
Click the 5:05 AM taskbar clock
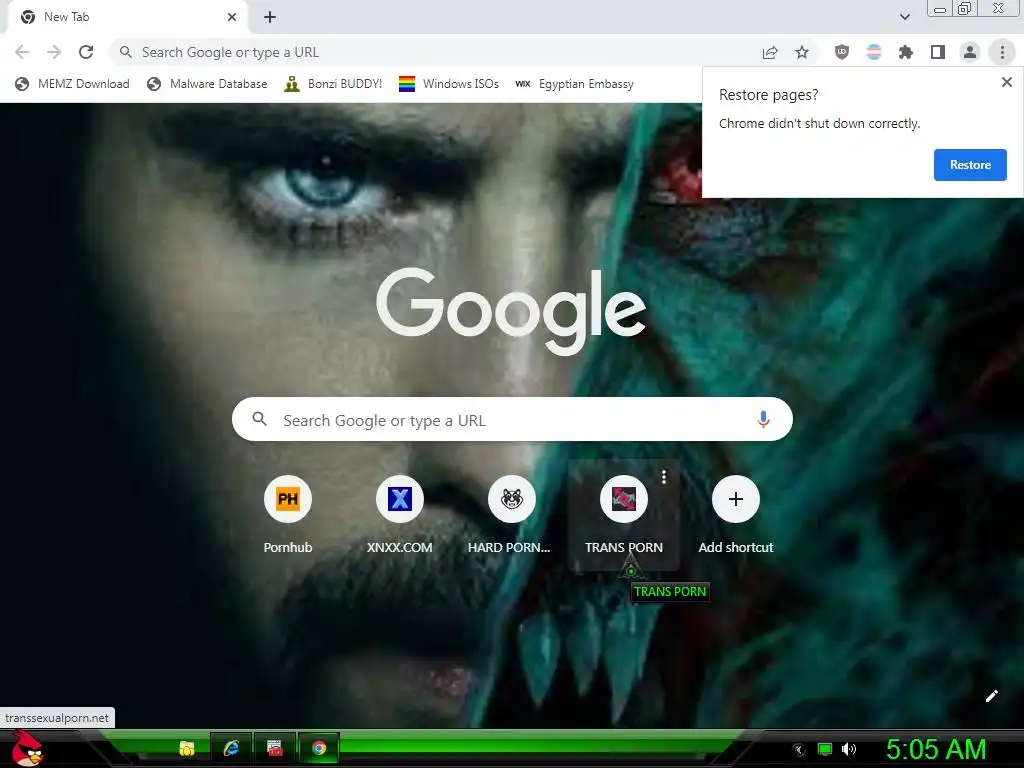click(936, 749)
